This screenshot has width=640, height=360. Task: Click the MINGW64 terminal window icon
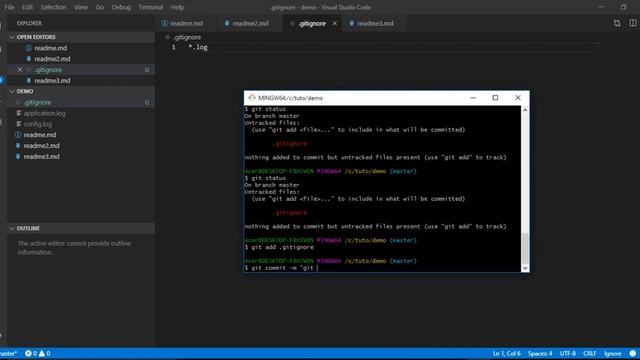[252, 98]
